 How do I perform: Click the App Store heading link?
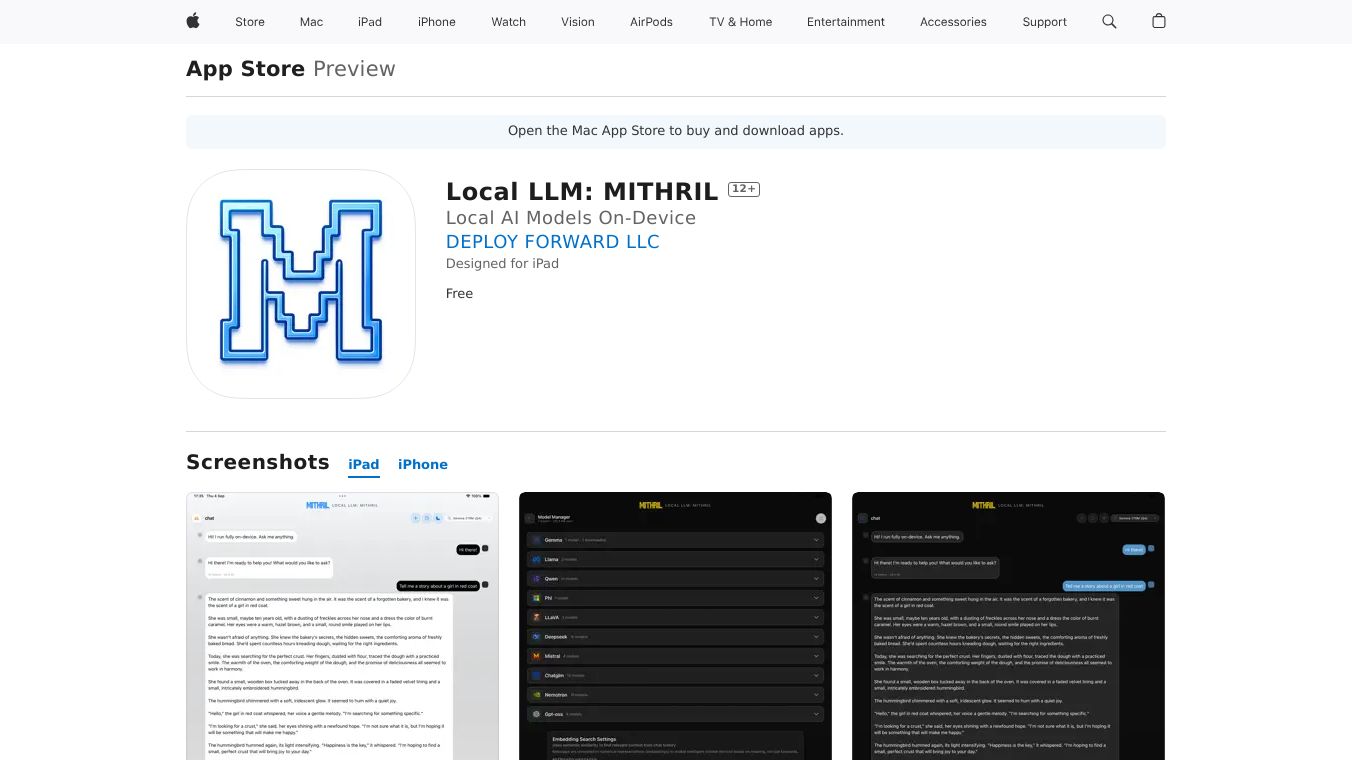(246, 69)
